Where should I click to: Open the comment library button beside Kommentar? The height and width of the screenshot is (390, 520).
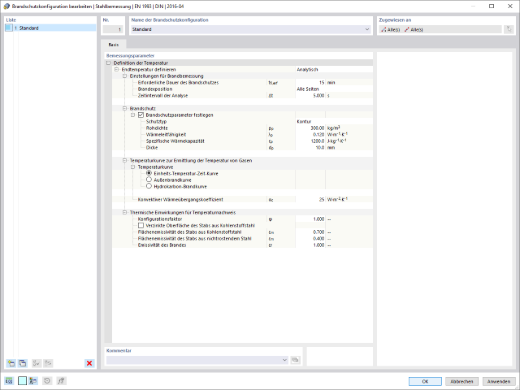point(295,360)
